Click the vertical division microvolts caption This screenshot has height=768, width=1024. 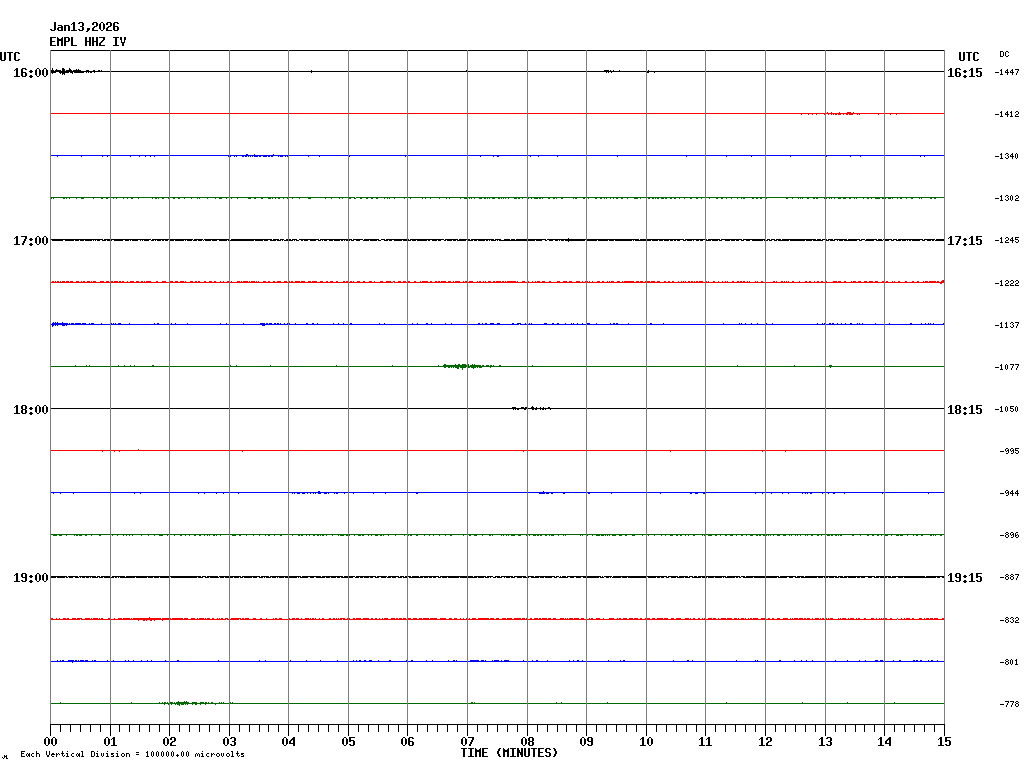[132, 754]
